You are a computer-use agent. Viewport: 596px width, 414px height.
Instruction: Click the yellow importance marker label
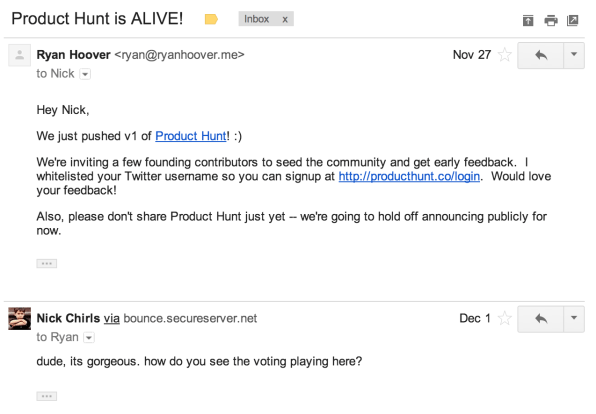(x=211, y=19)
